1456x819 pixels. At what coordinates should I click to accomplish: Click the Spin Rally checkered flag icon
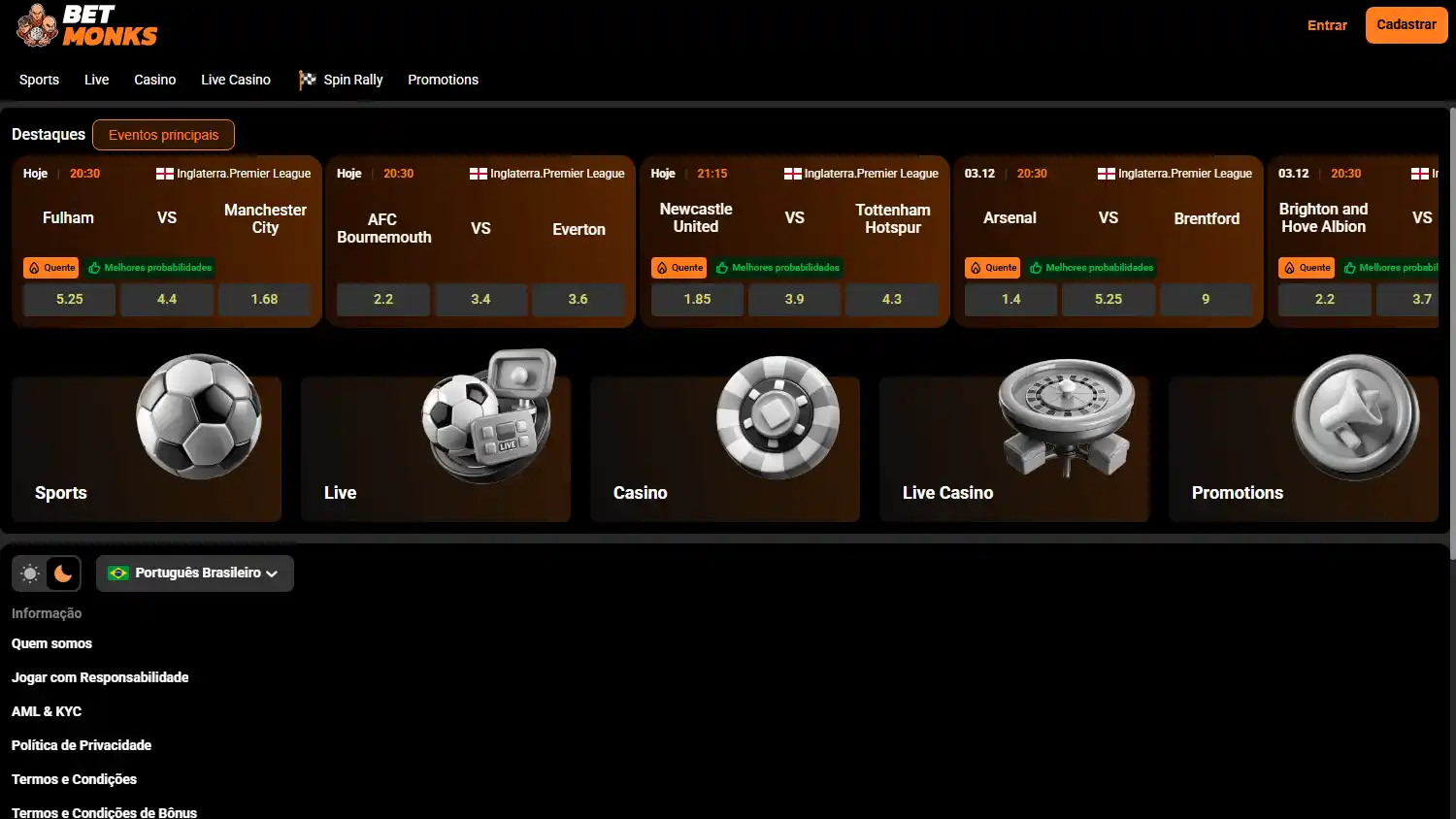[308, 80]
